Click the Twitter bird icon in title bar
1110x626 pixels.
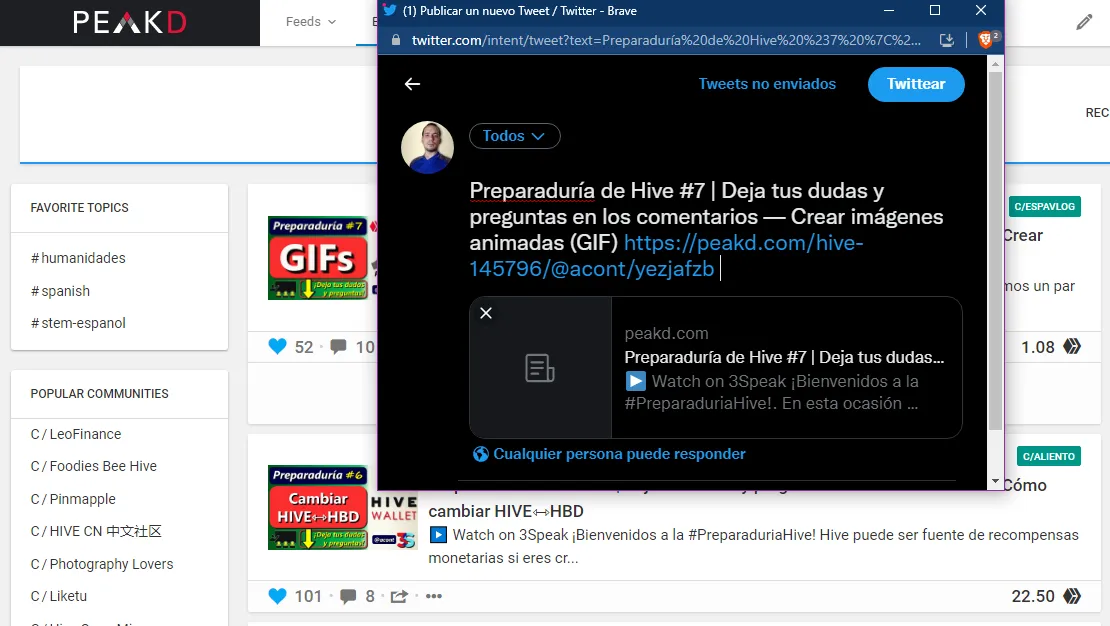point(389,11)
